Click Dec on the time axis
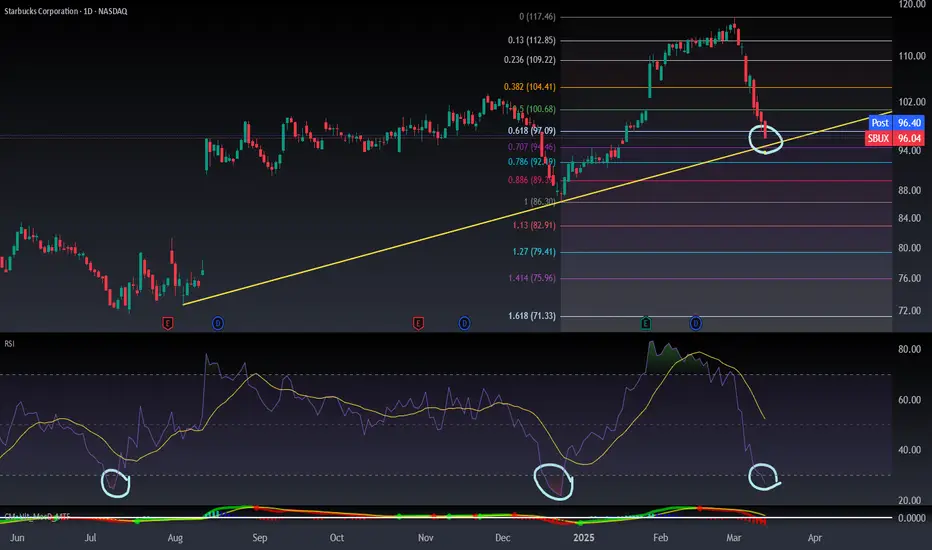Viewport: 932px width, 550px height. [x=502, y=538]
